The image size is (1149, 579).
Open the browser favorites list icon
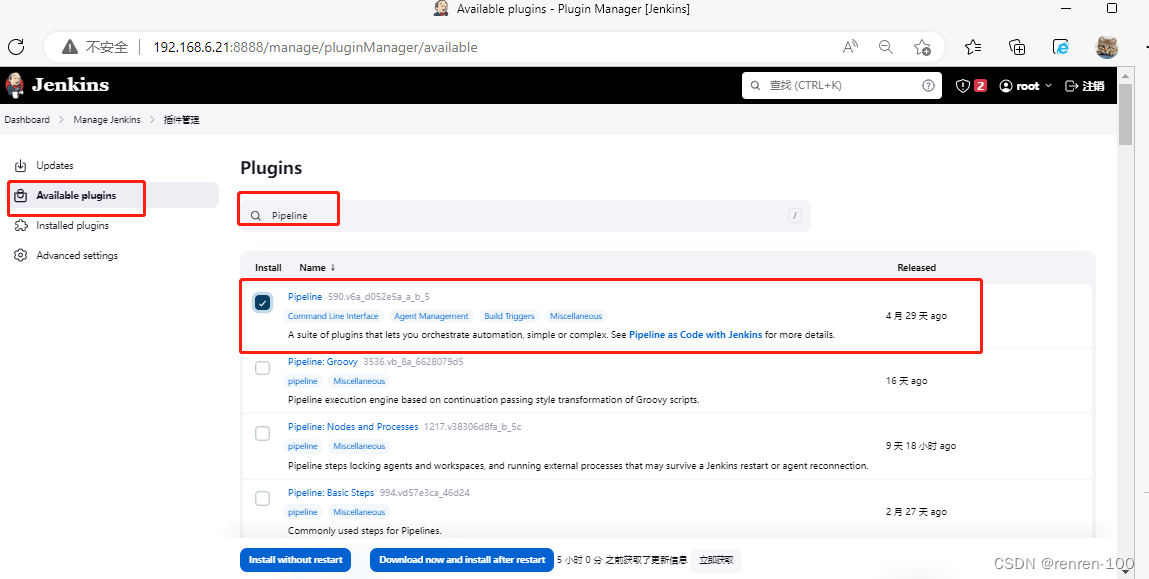972,47
